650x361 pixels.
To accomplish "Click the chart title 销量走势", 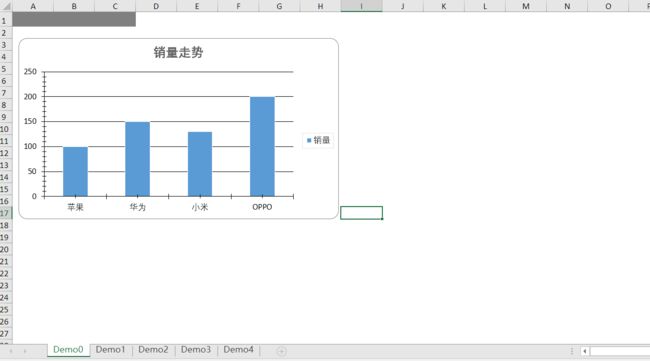I will [178, 52].
